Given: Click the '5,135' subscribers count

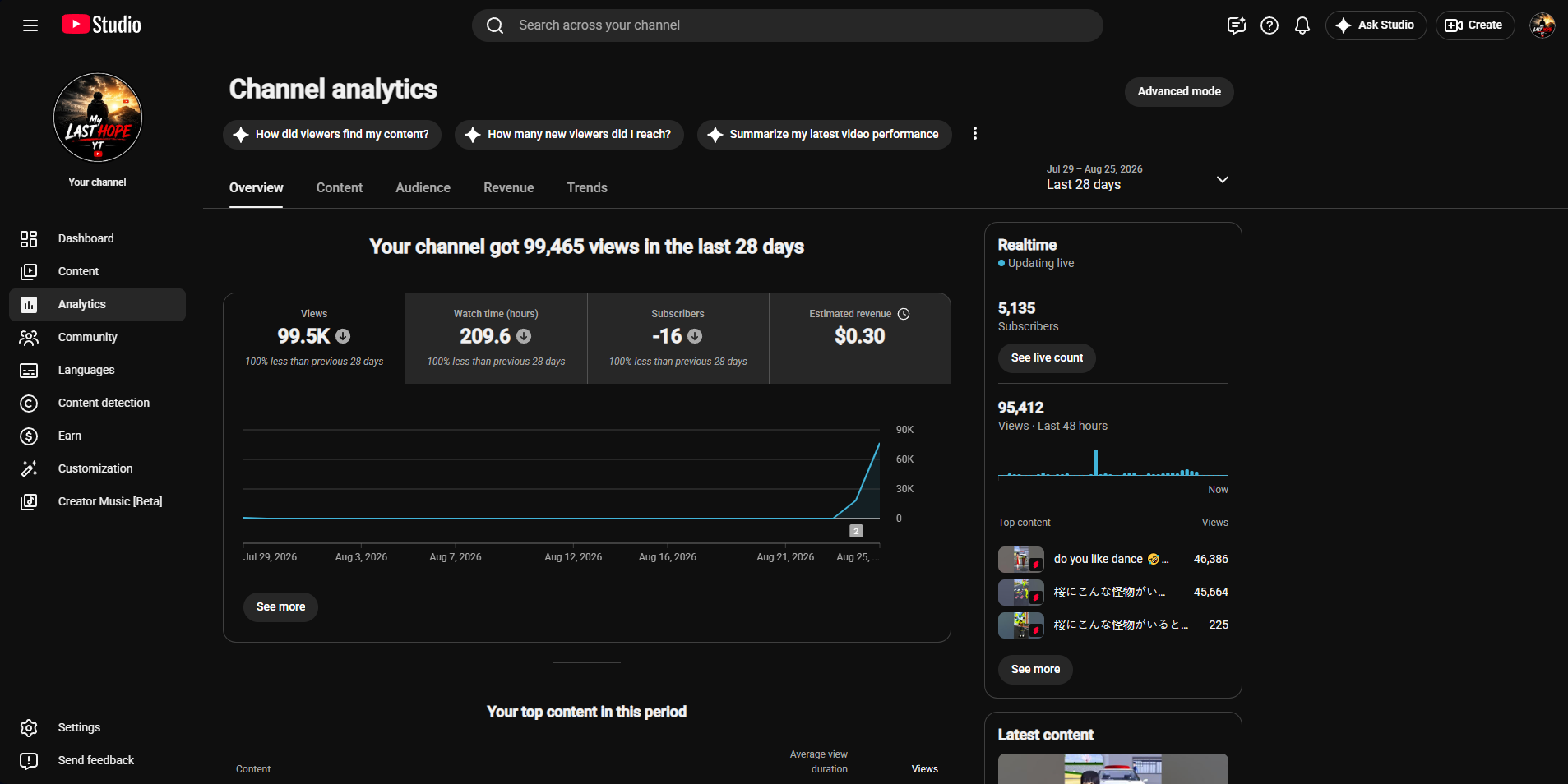Looking at the screenshot, I should (1016, 308).
